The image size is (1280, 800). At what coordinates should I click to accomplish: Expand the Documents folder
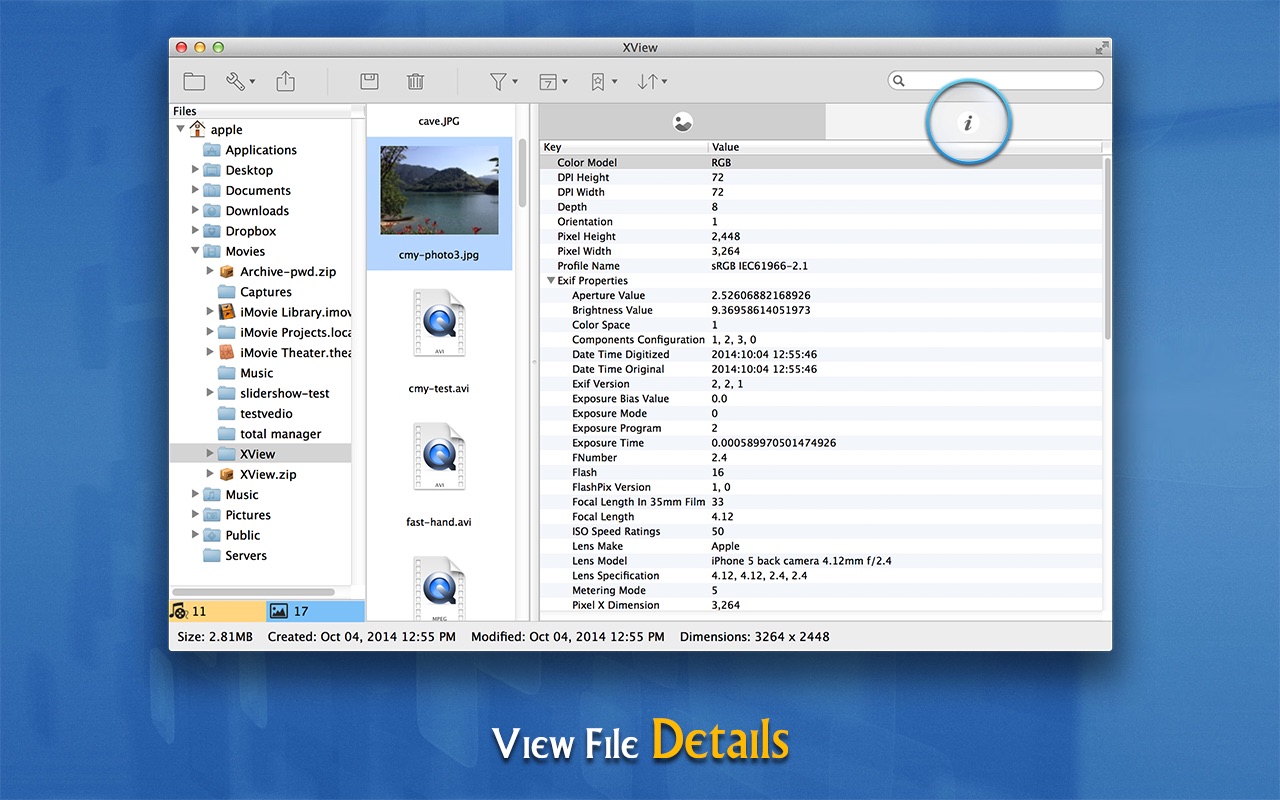(x=195, y=190)
